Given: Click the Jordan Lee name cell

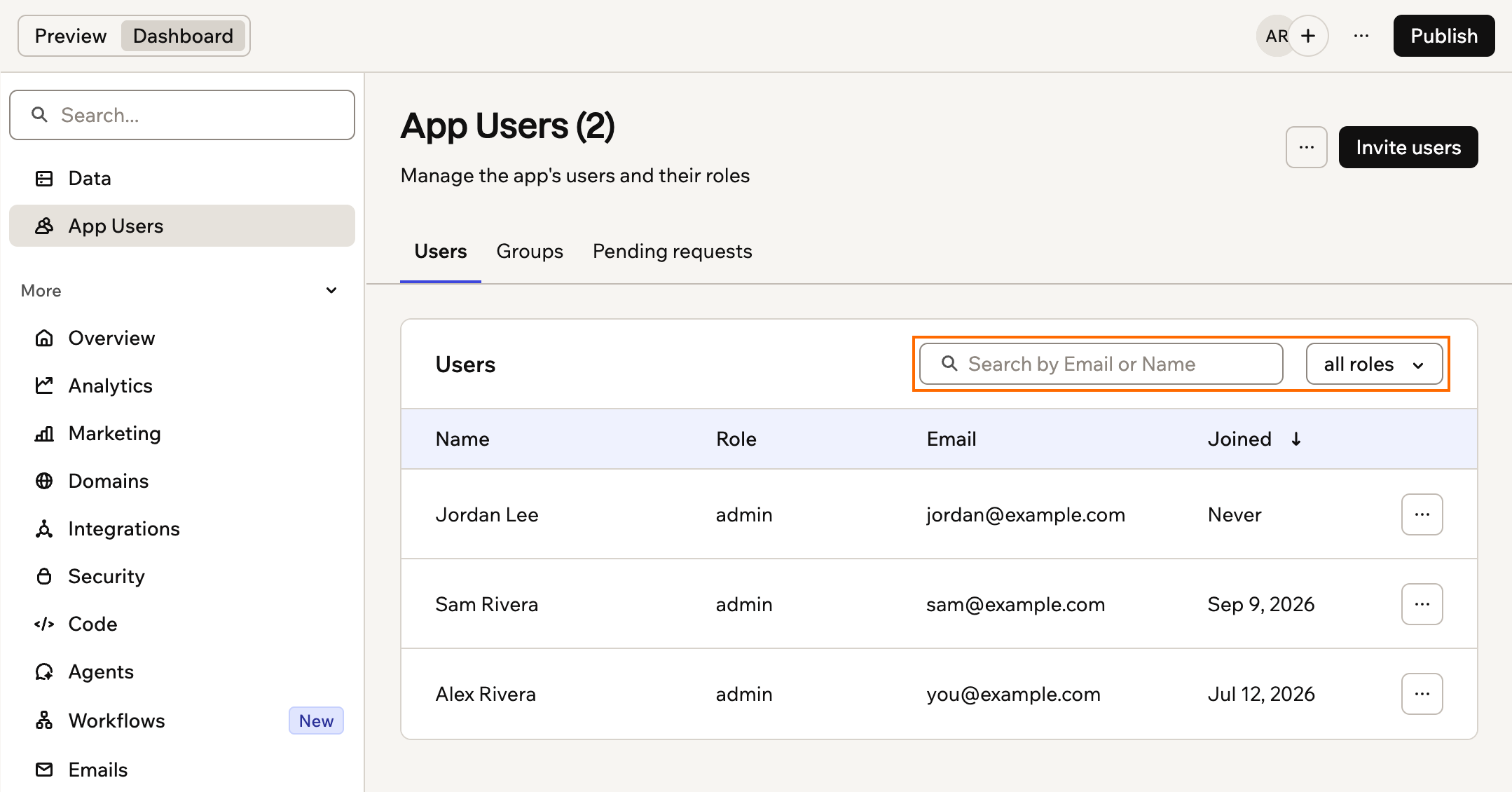Looking at the screenshot, I should pos(487,514).
